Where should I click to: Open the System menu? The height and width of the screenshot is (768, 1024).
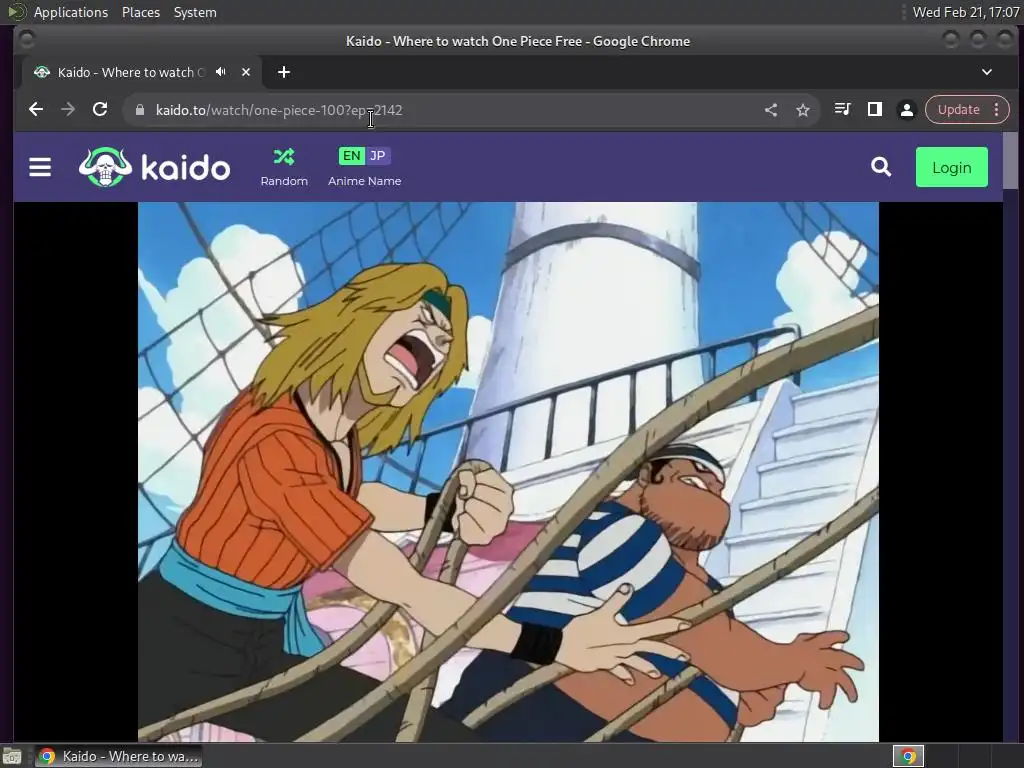tap(195, 12)
